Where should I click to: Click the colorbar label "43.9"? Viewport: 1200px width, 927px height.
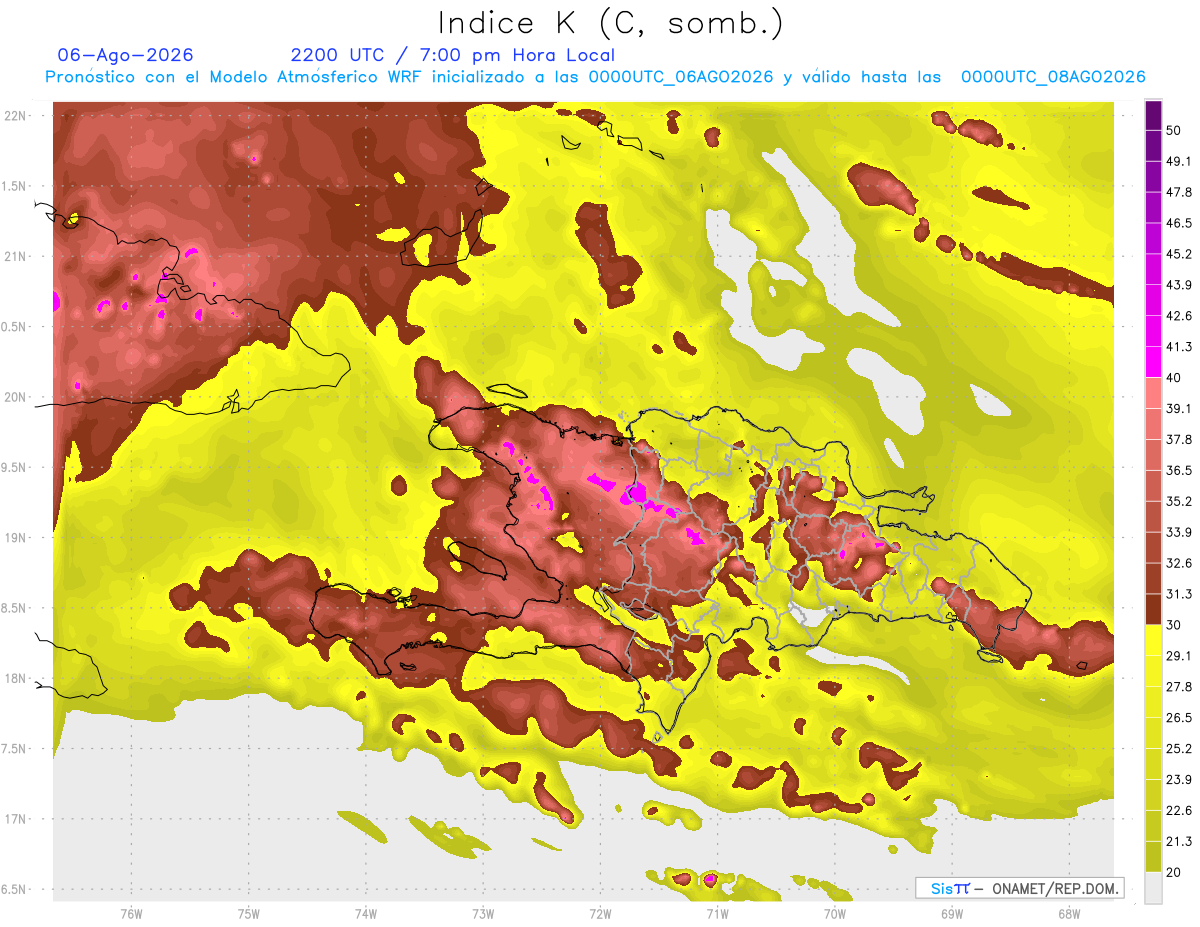tap(1179, 285)
